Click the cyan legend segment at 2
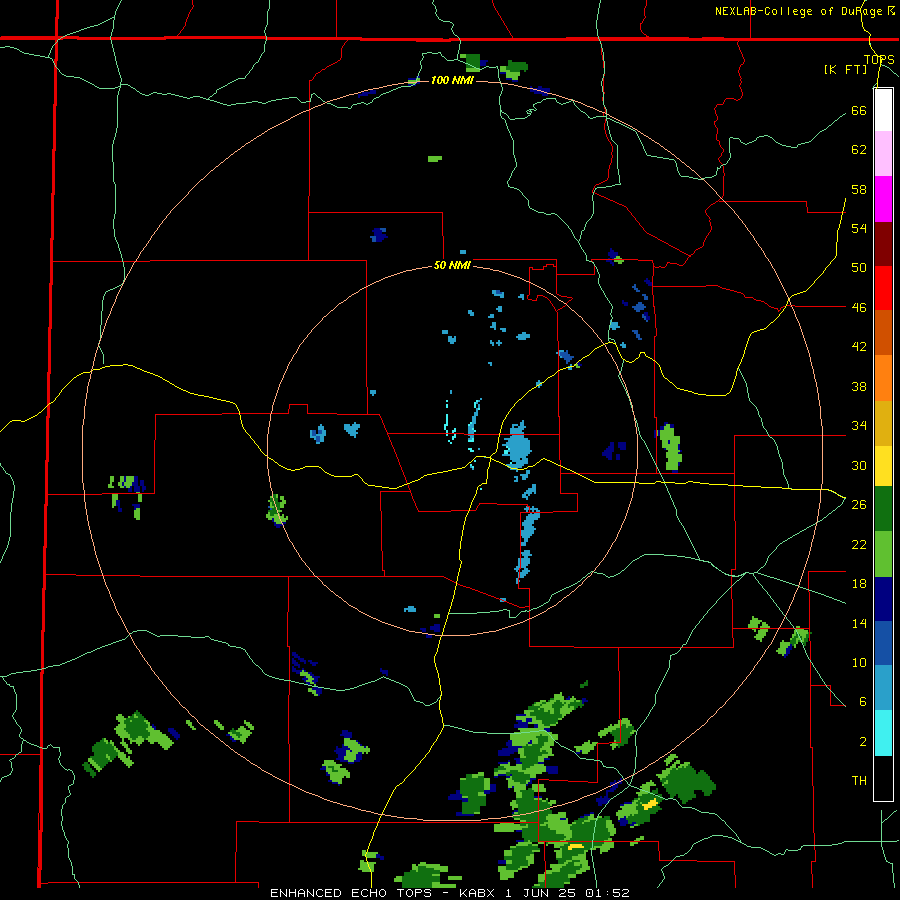 pos(883,733)
